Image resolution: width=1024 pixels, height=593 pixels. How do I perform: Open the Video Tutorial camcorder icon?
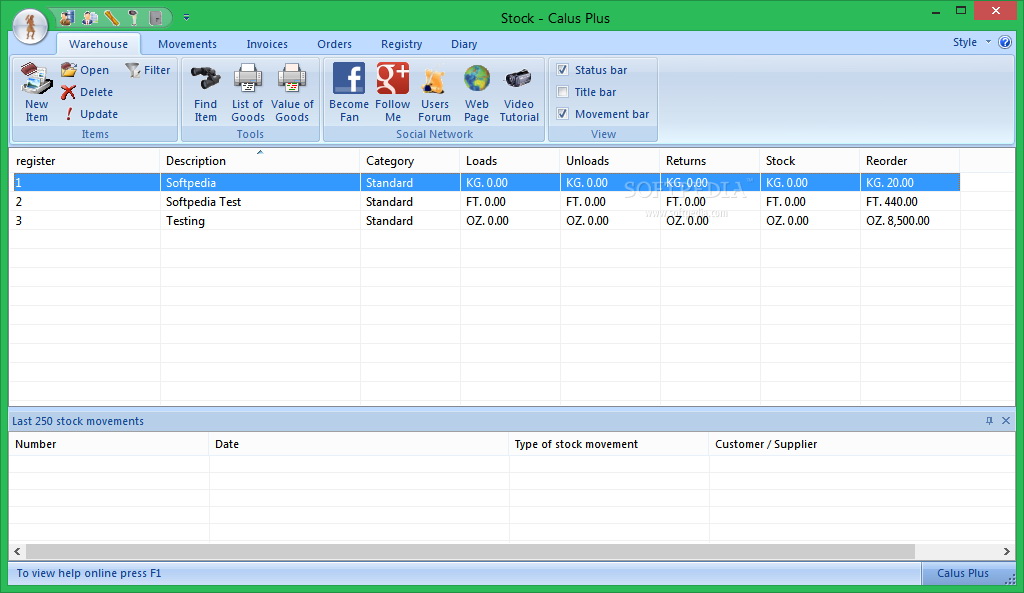(x=518, y=80)
